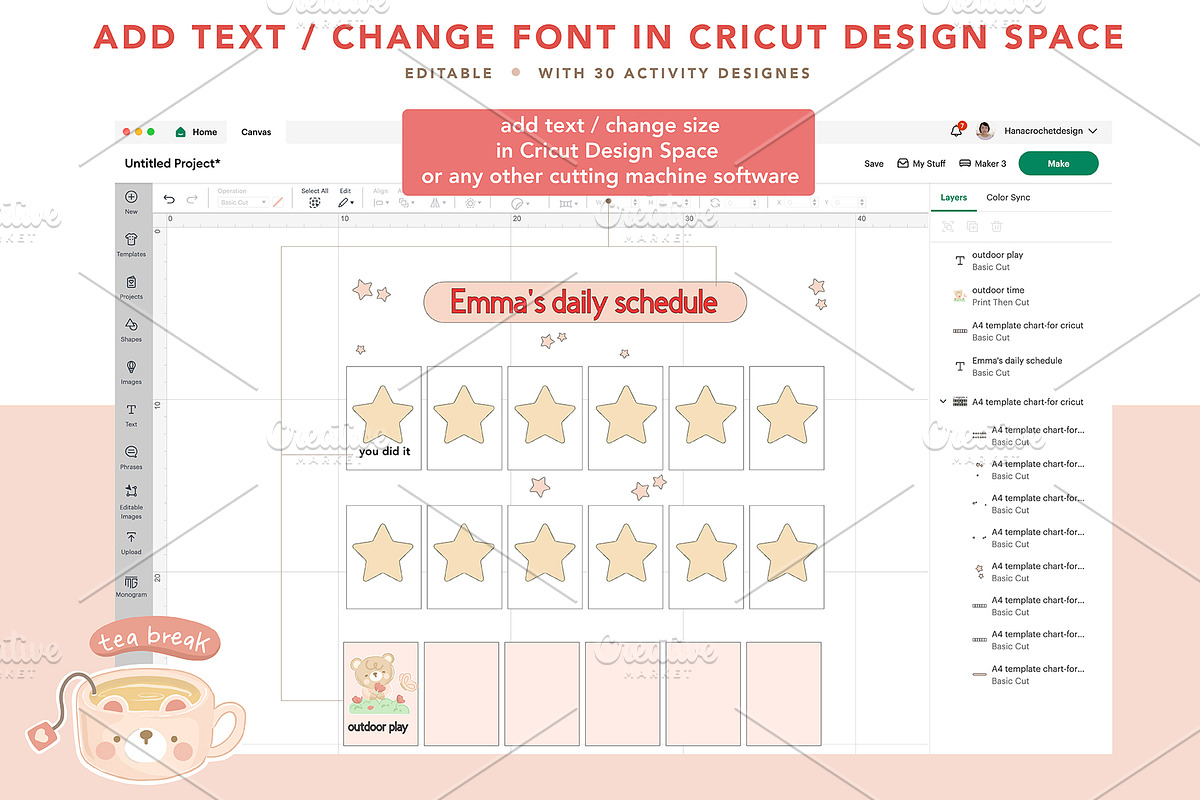Open the Images library
1200x800 pixels.
(131, 371)
